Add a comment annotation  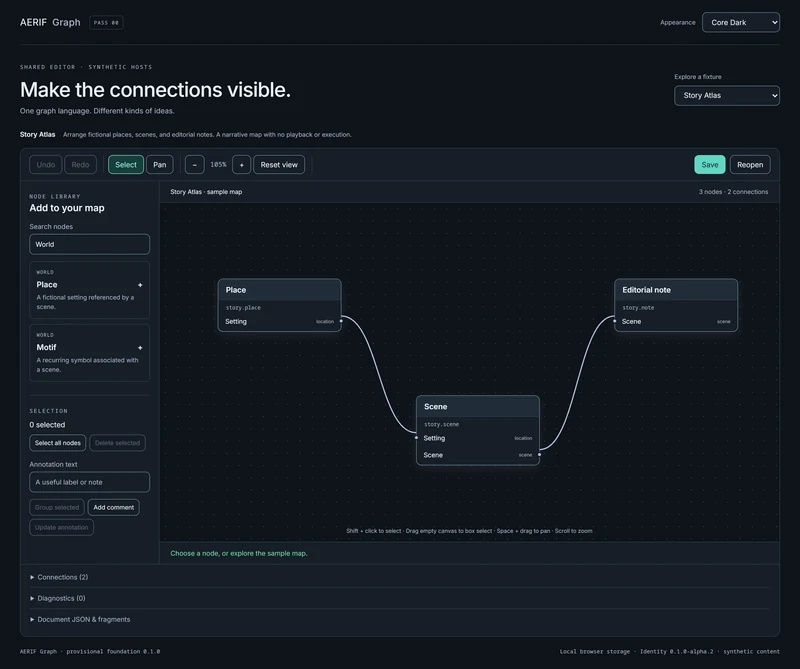114,507
